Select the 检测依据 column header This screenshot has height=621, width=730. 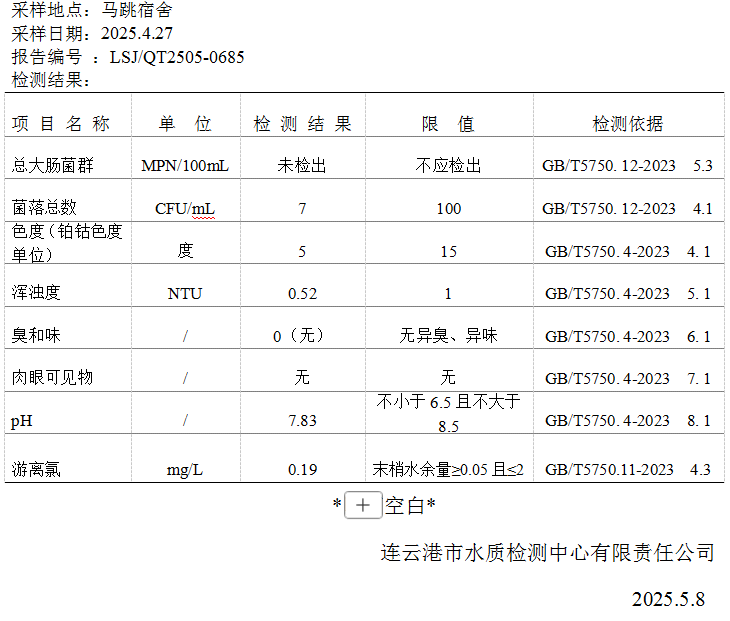tap(627, 124)
